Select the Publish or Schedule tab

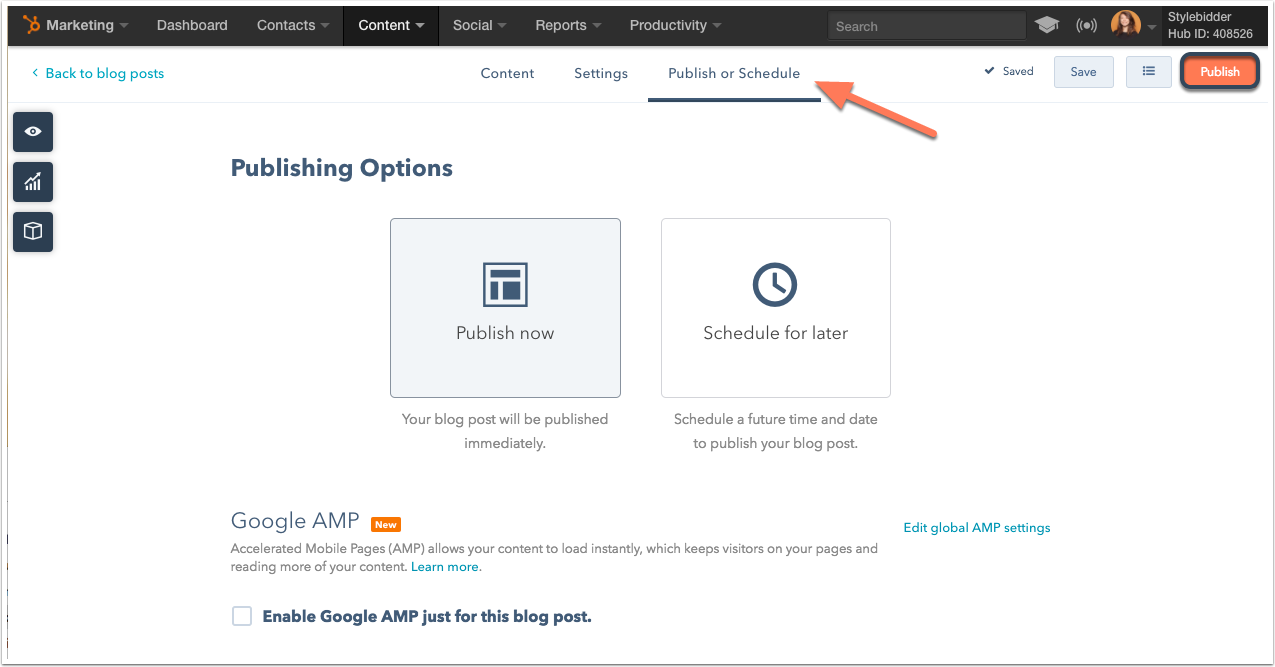coord(734,73)
